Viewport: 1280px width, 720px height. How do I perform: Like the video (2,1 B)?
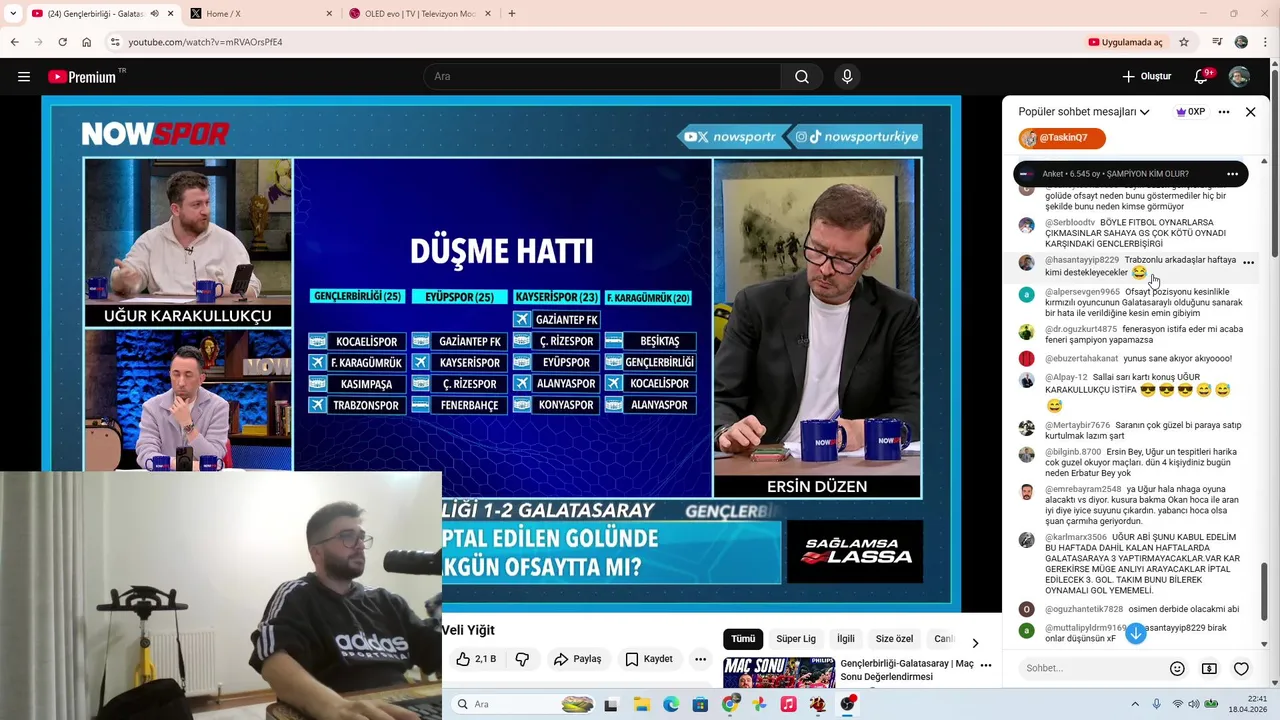[476, 659]
